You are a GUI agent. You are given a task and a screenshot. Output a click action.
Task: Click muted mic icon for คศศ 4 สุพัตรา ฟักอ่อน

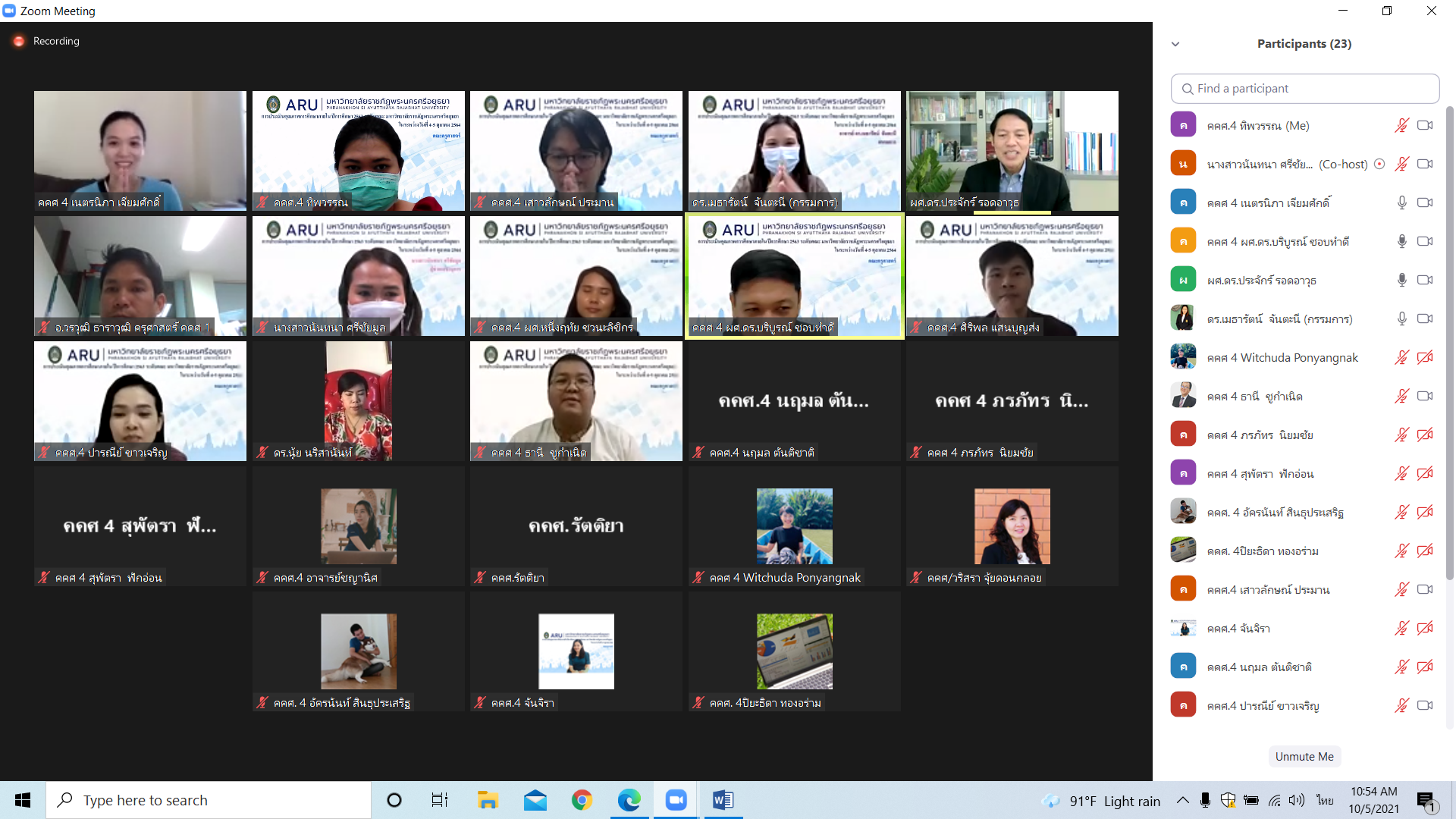[x=1401, y=473]
